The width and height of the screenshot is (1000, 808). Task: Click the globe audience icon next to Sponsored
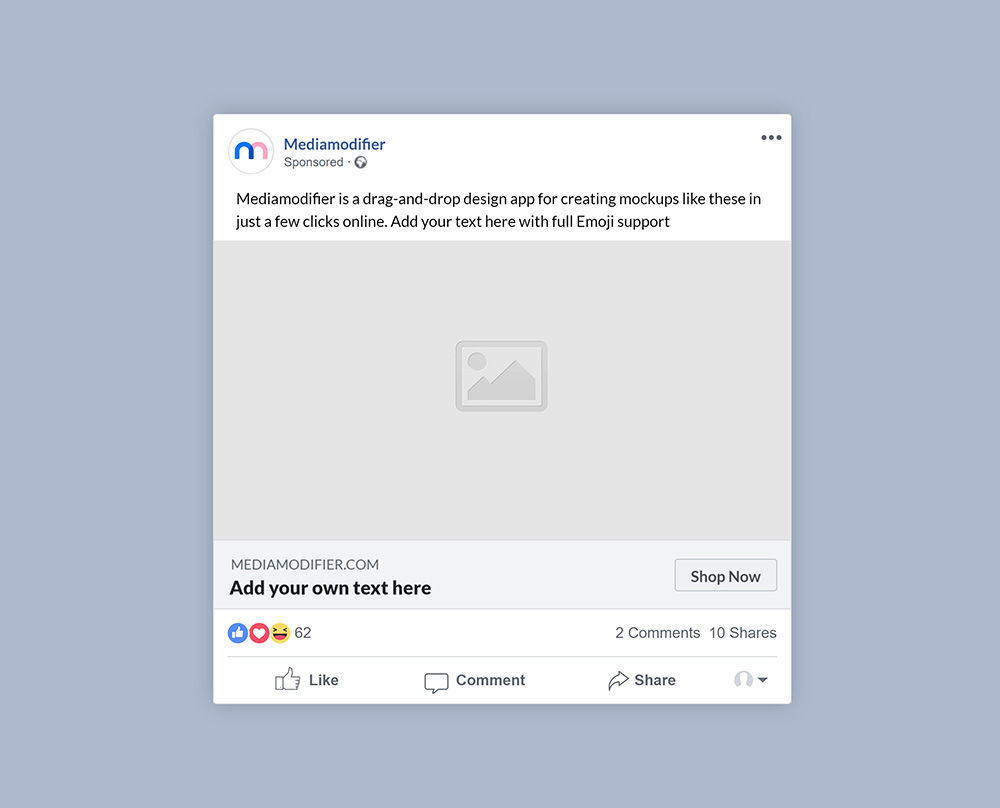(360, 162)
